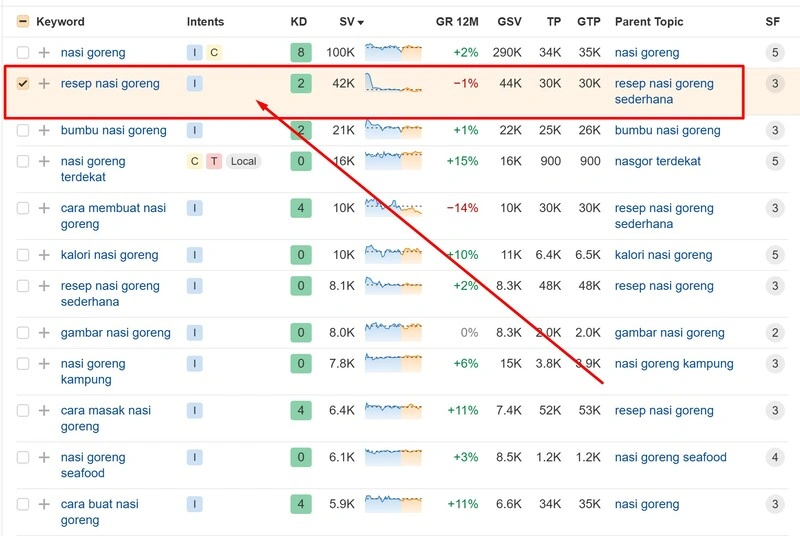Screen dimensions: 800x536
Task: Click the KD column header
Action: (x=298, y=22)
